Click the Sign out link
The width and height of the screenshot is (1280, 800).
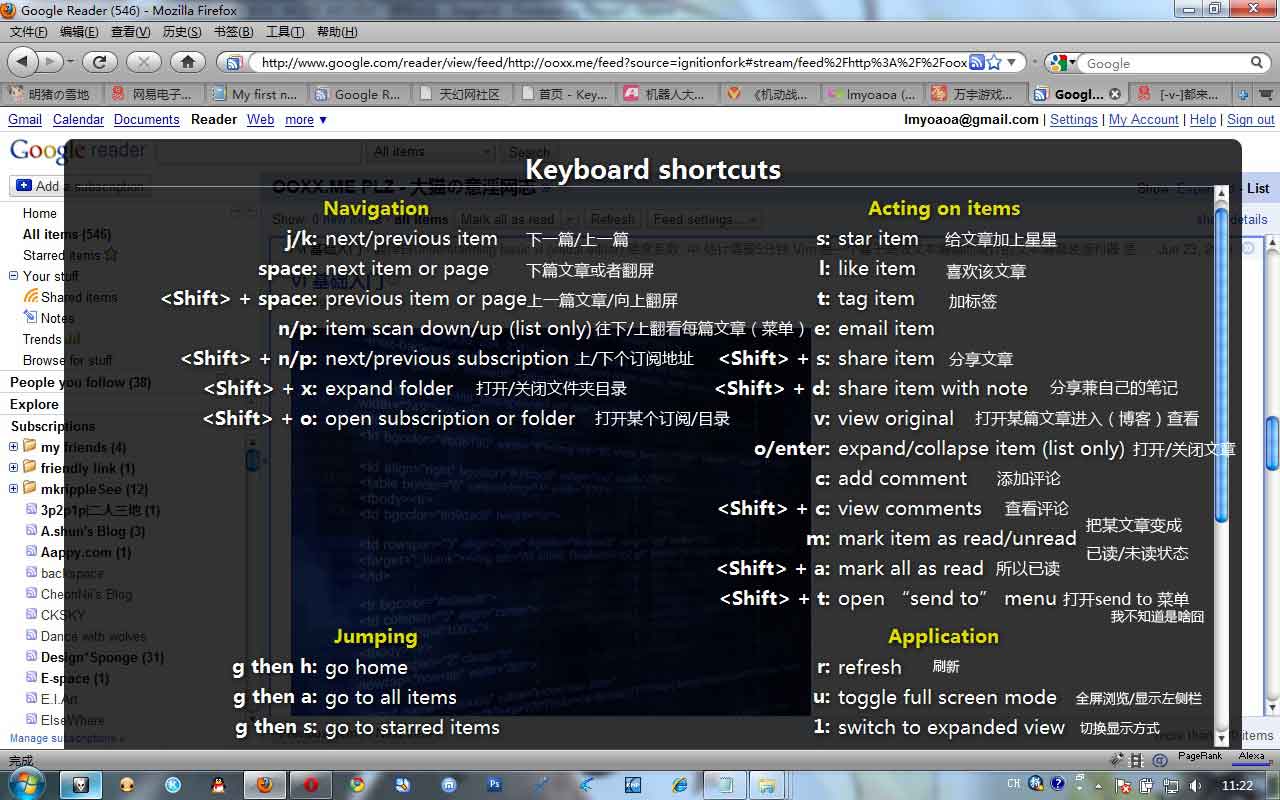[x=1251, y=119]
